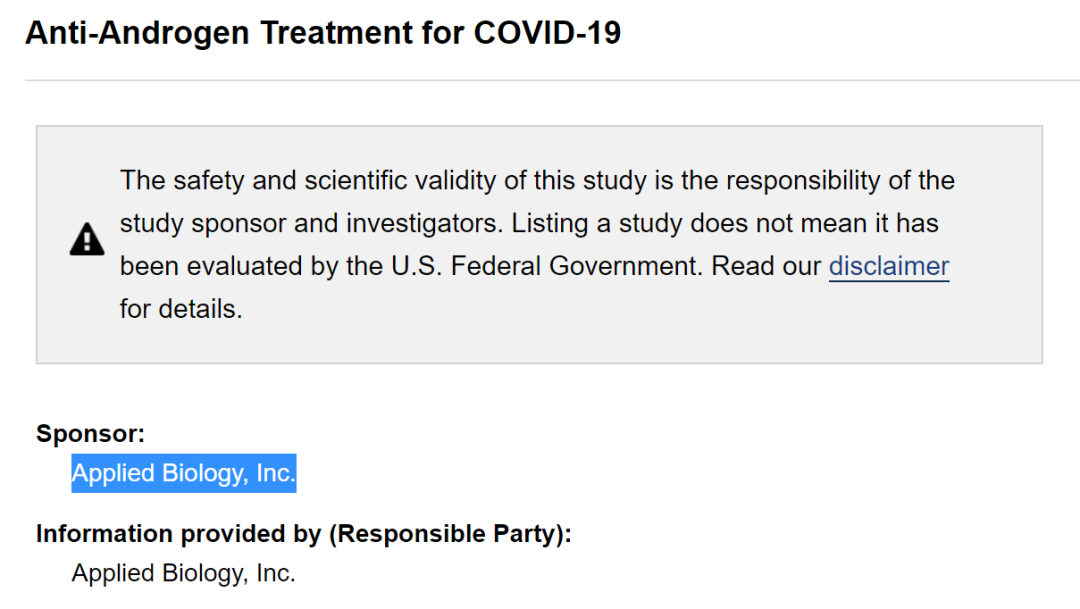This screenshot has width=1080, height=609.
Task: Click the words 'Responsible Party' in parentheses
Action: [x=445, y=534]
